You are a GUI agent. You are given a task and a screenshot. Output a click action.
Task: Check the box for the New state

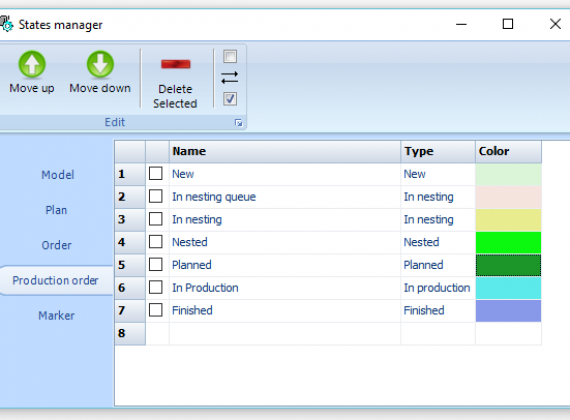tap(156, 173)
